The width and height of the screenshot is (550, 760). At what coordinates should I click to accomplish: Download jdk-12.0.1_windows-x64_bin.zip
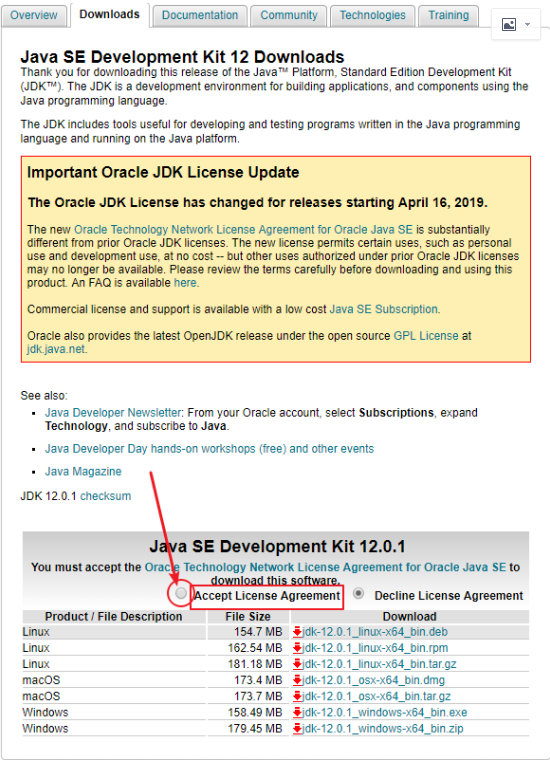click(383, 728)
